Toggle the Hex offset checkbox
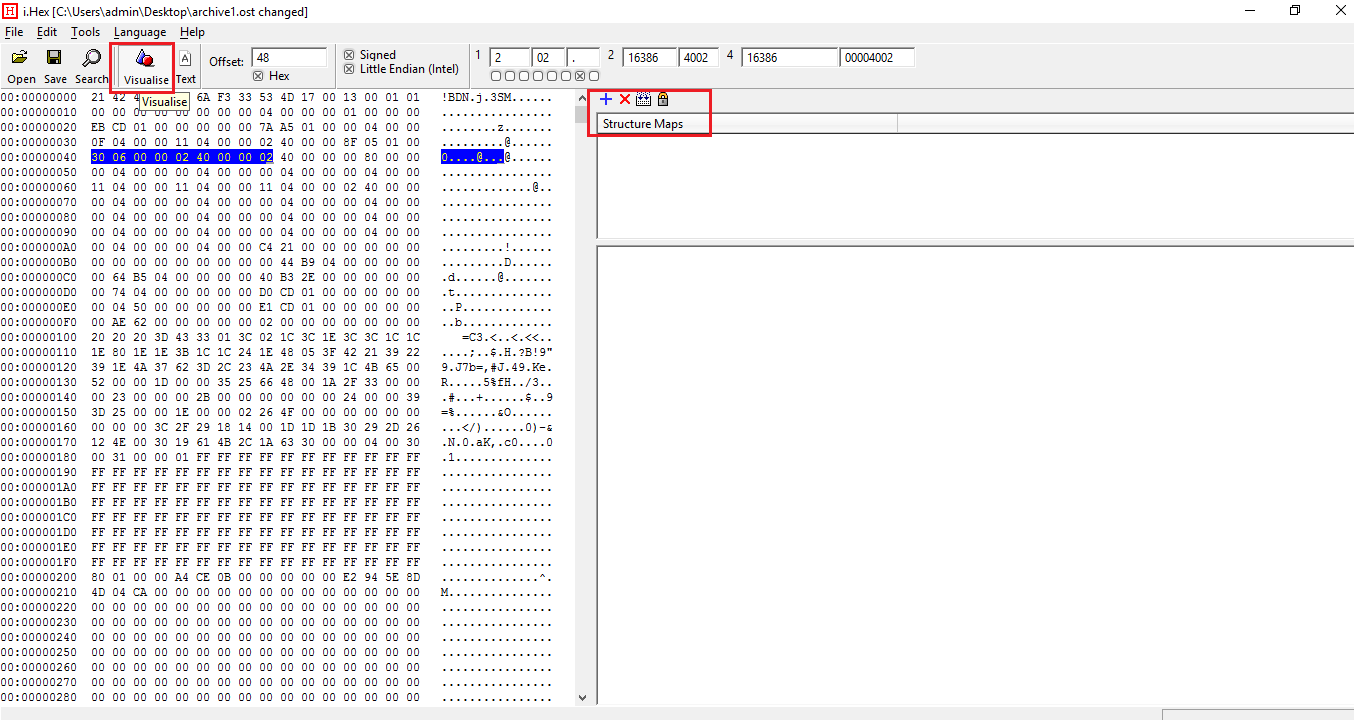Screen dimensions: 1354x720 pos(258,76)
